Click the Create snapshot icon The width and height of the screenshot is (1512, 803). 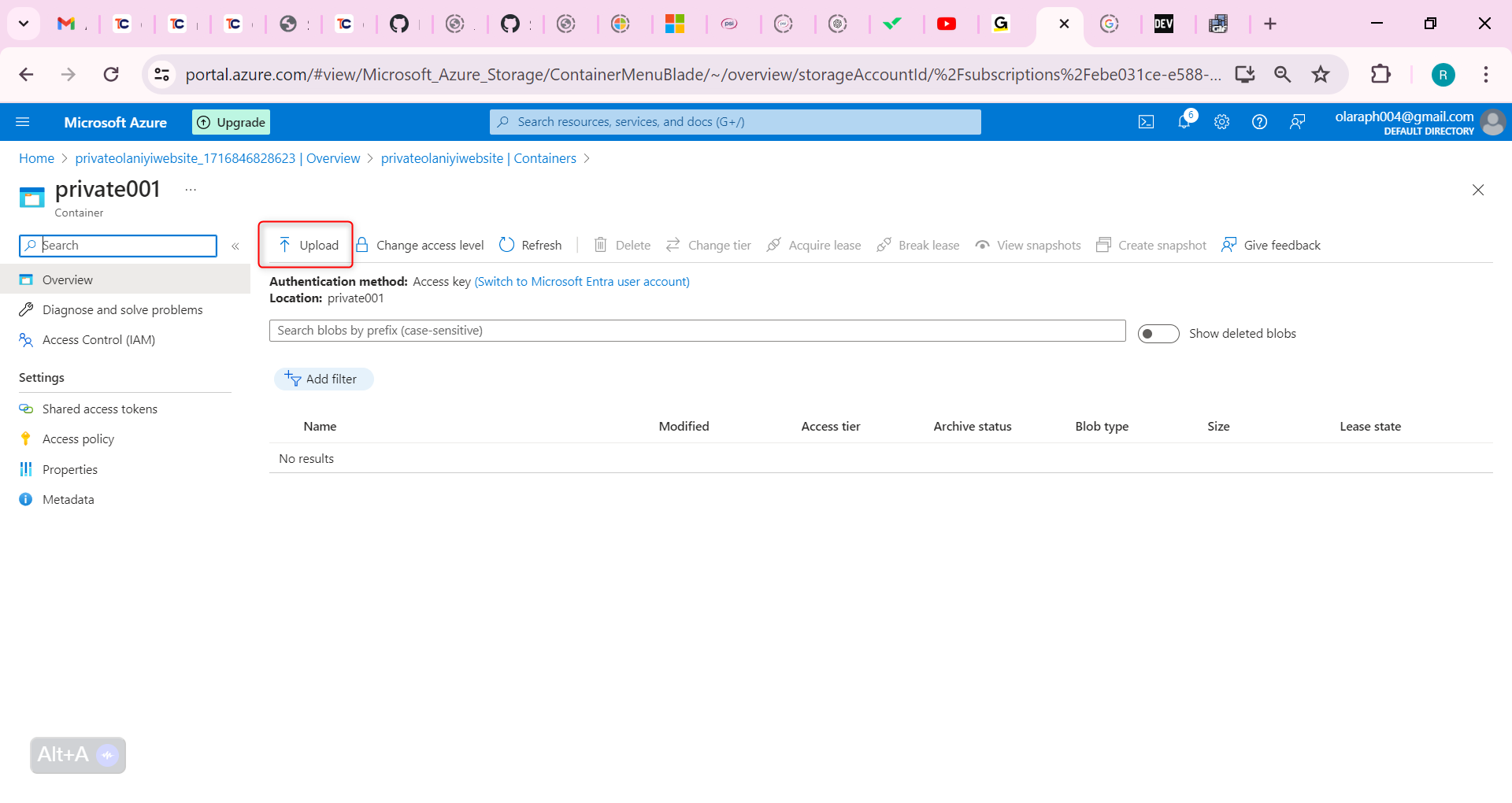tap(1103, 245)
